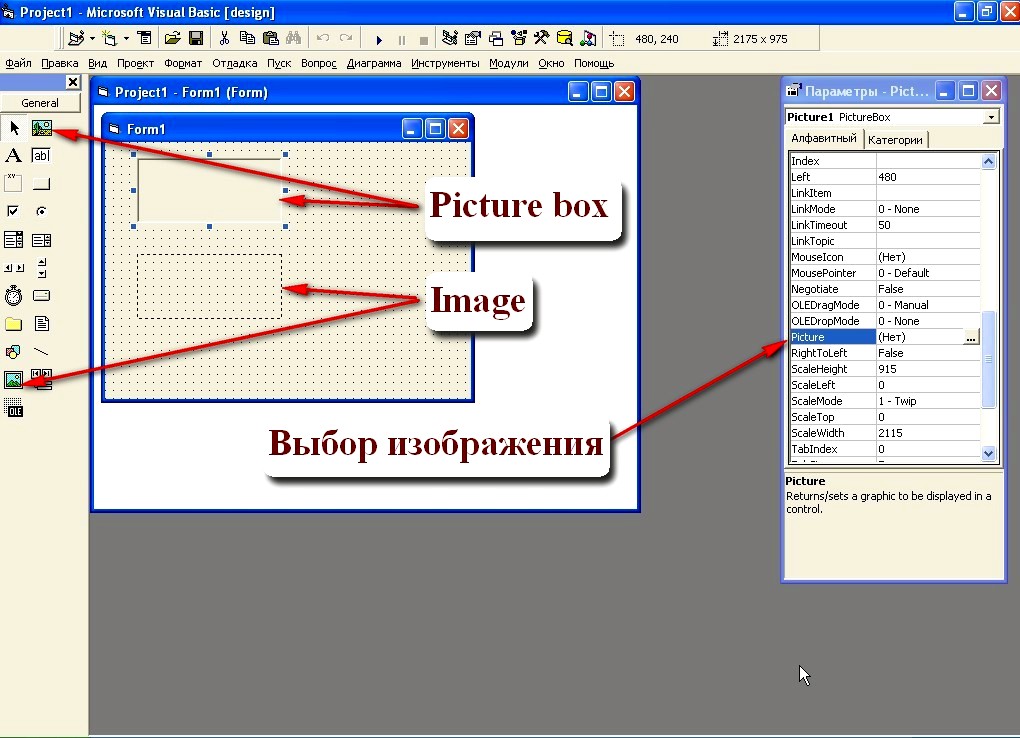Open the Object Browser toolbar icon
1020x738 pixels.
coord(518,38)
